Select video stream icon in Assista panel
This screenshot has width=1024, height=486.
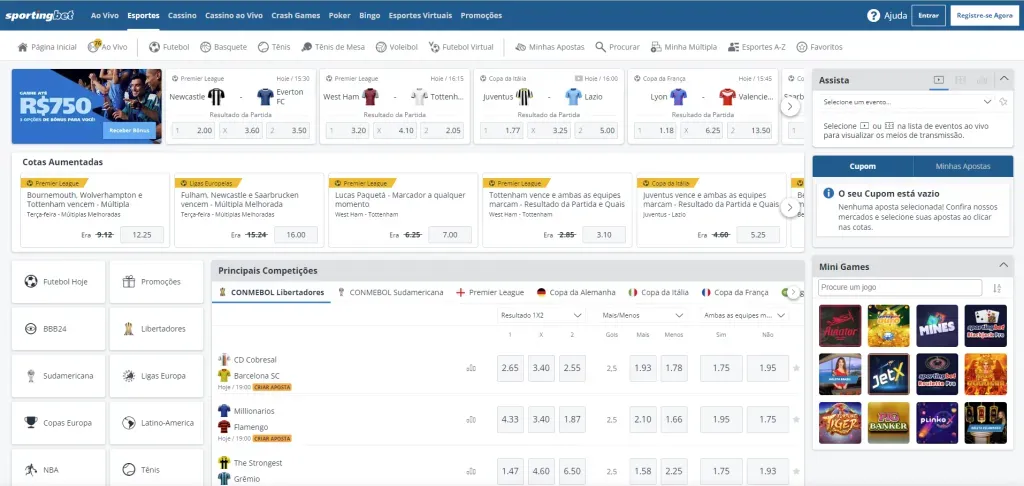click(x=938, y=80)
